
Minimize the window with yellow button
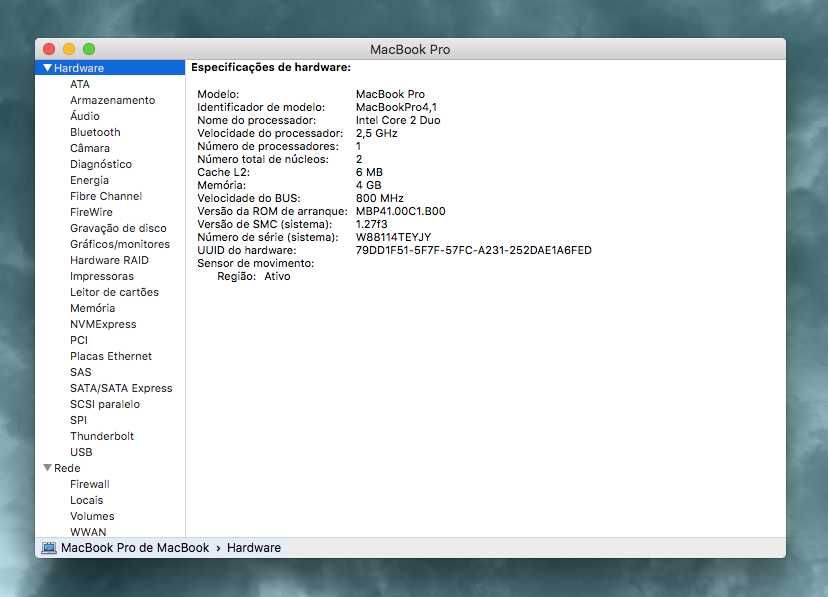point(69,49)
